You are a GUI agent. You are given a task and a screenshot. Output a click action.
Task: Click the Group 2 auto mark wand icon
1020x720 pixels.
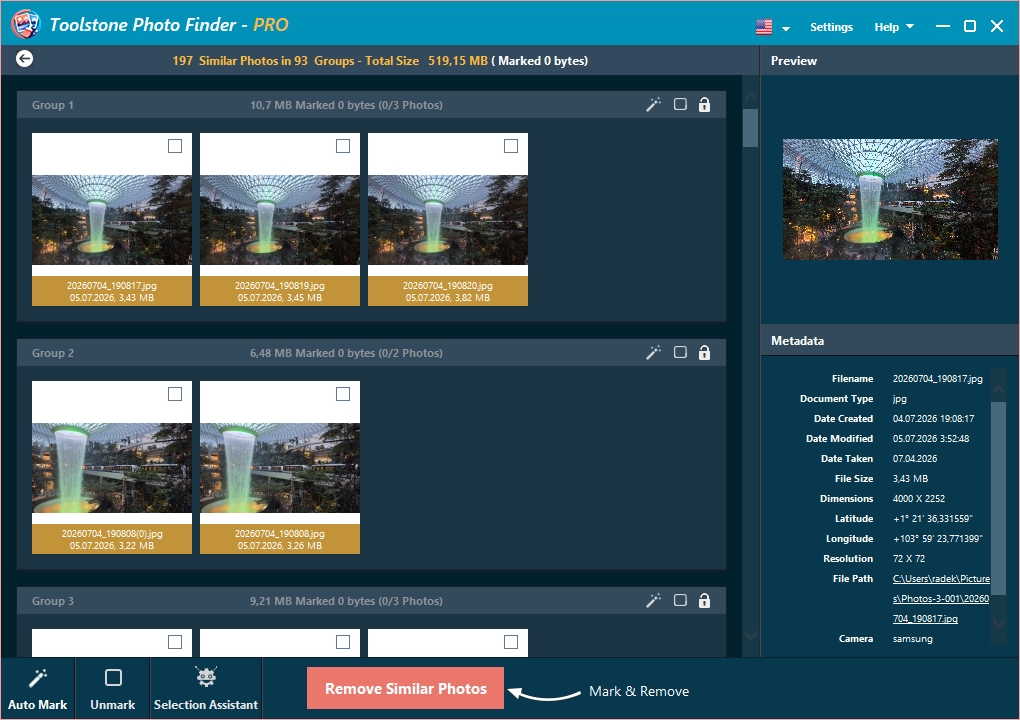coord(653,353)
